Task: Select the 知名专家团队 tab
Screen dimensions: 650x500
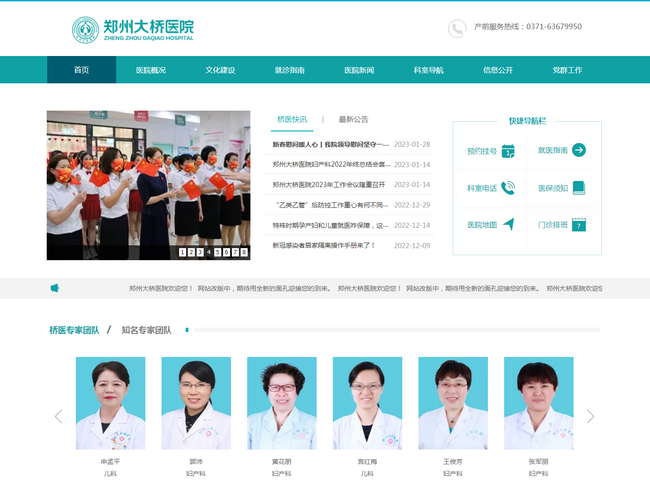Action: click(x=146, y=329)
